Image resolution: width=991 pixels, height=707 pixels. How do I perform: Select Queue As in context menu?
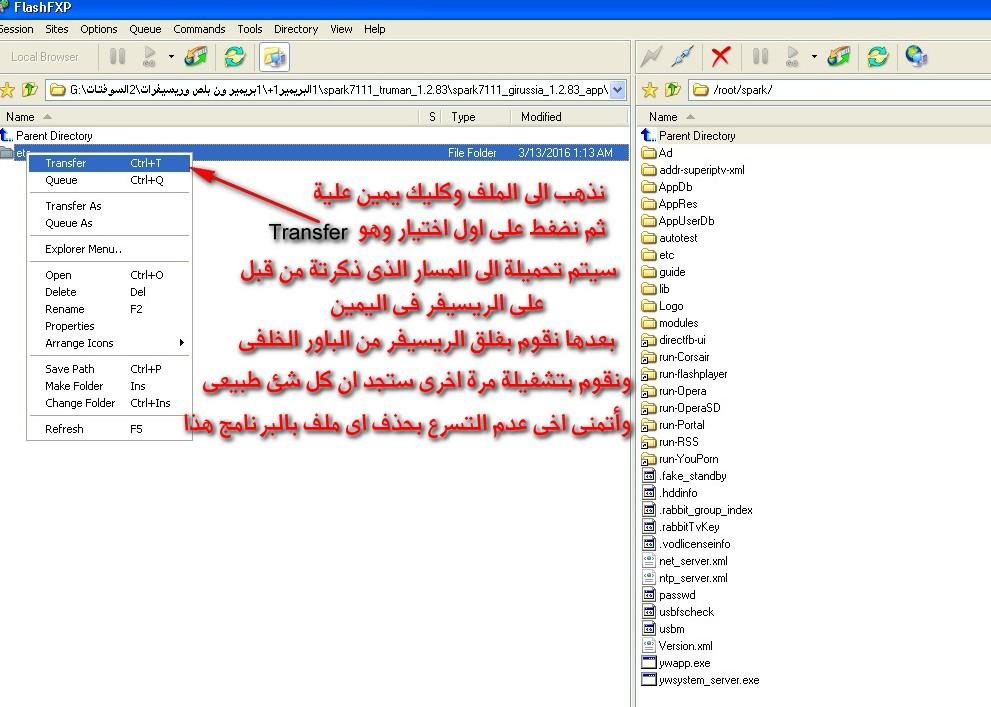coord(109,223)
